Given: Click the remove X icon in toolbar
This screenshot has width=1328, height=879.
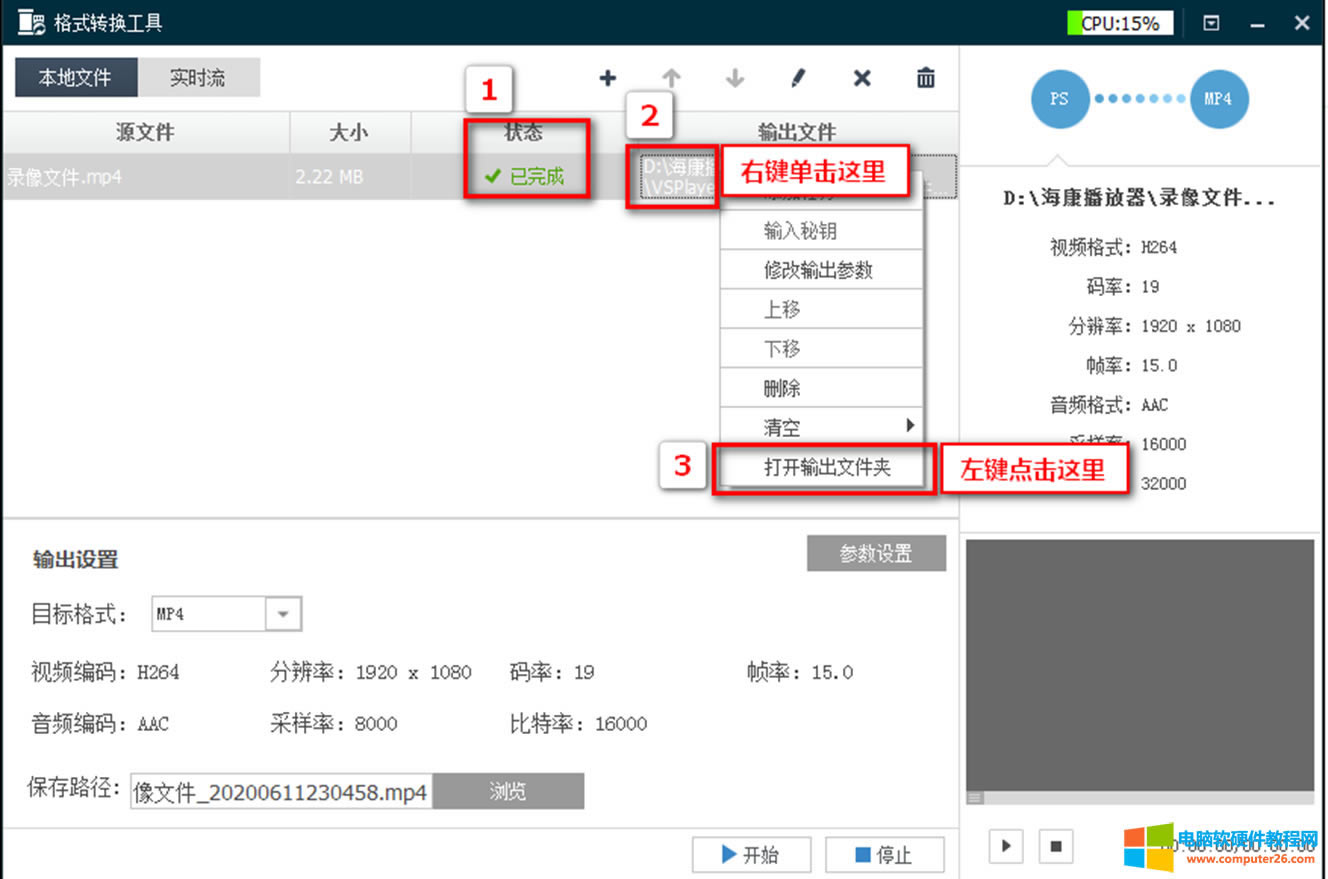Looking at the screenshot, I should (862, 78).
